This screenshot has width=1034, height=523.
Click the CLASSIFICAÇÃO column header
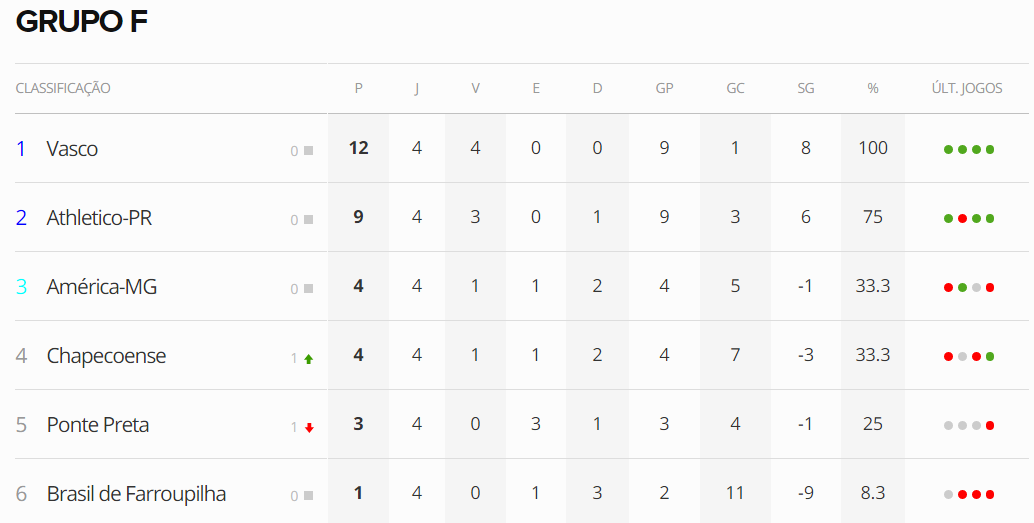[x=63, y=88]
